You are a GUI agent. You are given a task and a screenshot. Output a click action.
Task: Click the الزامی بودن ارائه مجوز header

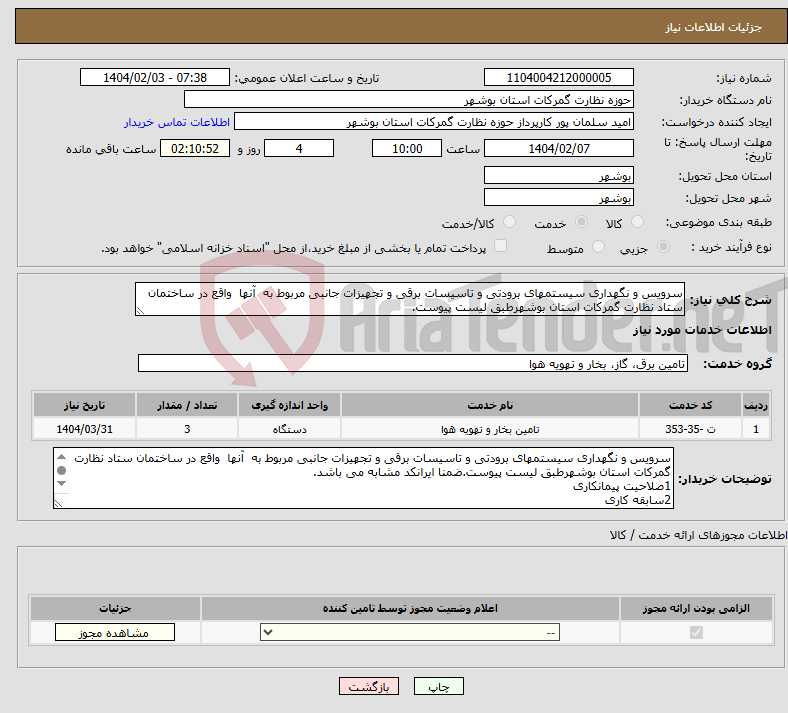coord(696,608)
